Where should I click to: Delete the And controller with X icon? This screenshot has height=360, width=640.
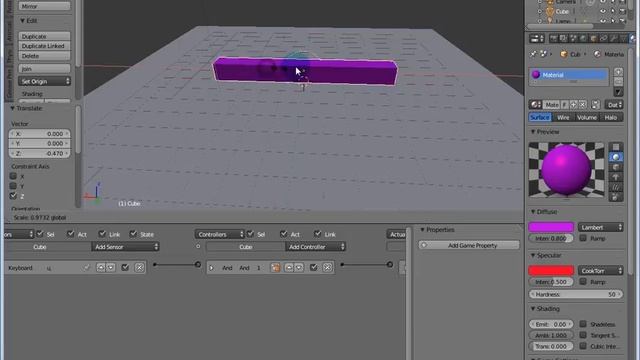[327, 267]
